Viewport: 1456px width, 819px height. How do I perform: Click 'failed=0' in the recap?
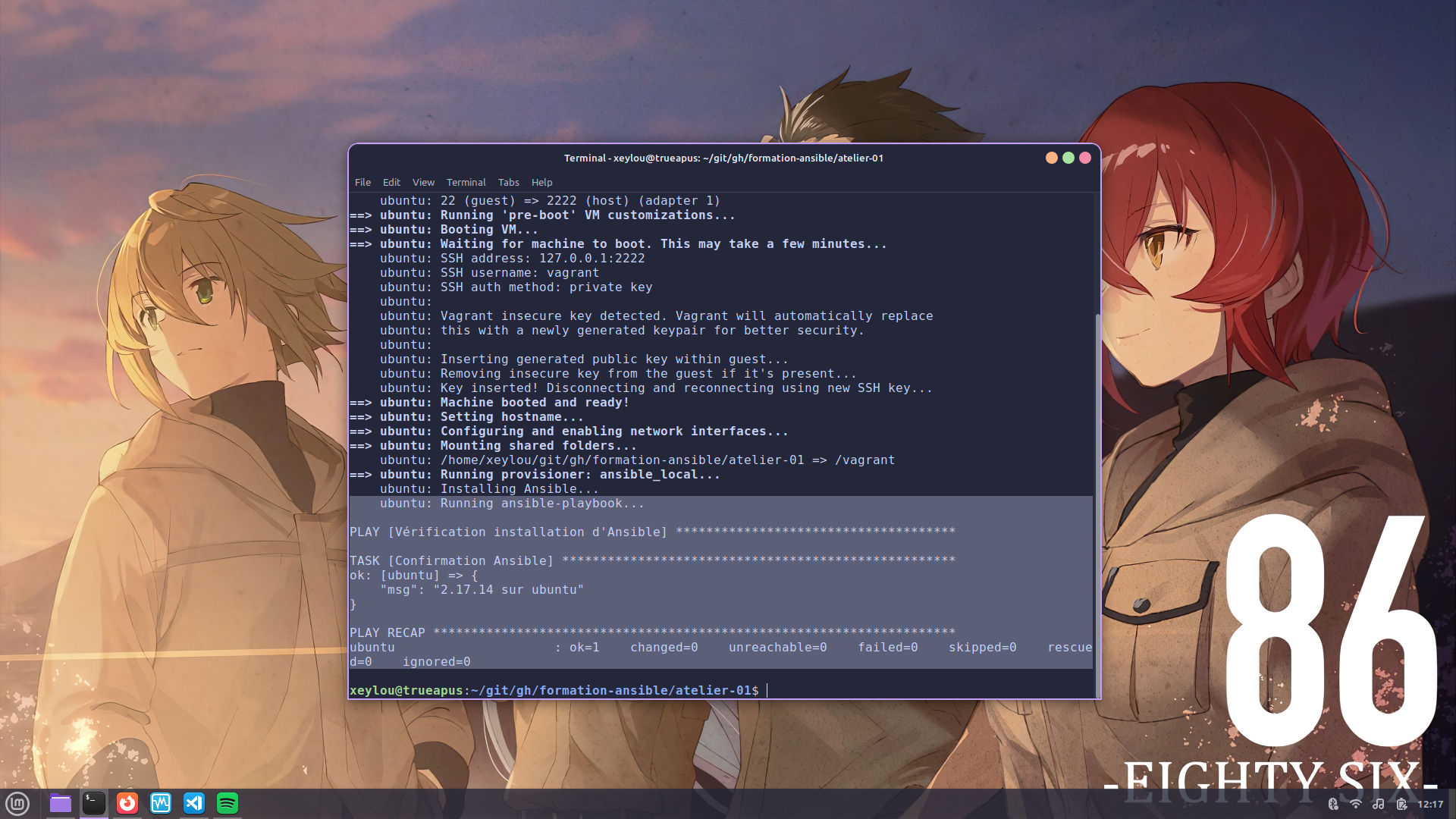tap(887, 647)
